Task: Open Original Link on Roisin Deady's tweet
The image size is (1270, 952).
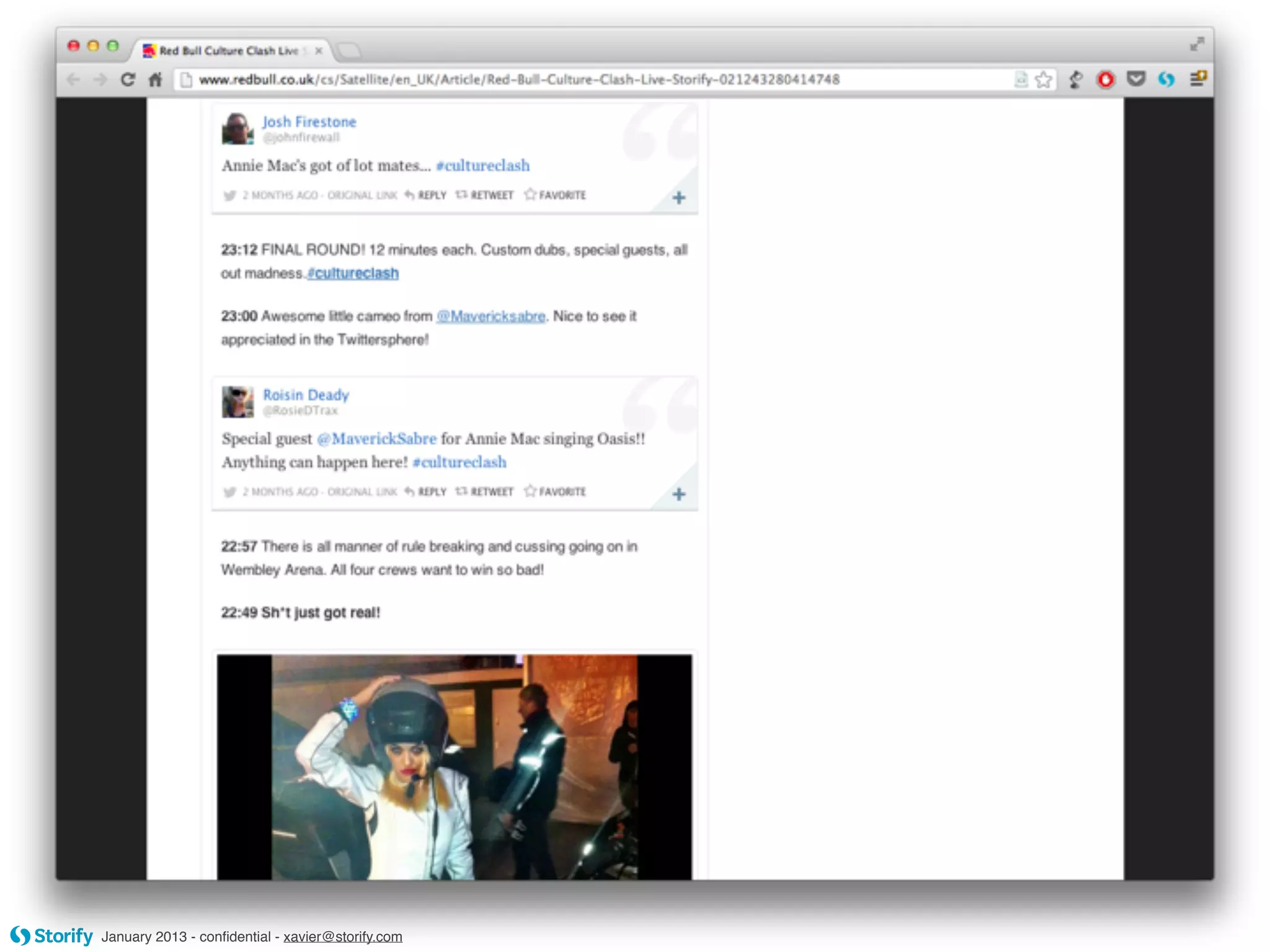Action: tap(362, 491)
